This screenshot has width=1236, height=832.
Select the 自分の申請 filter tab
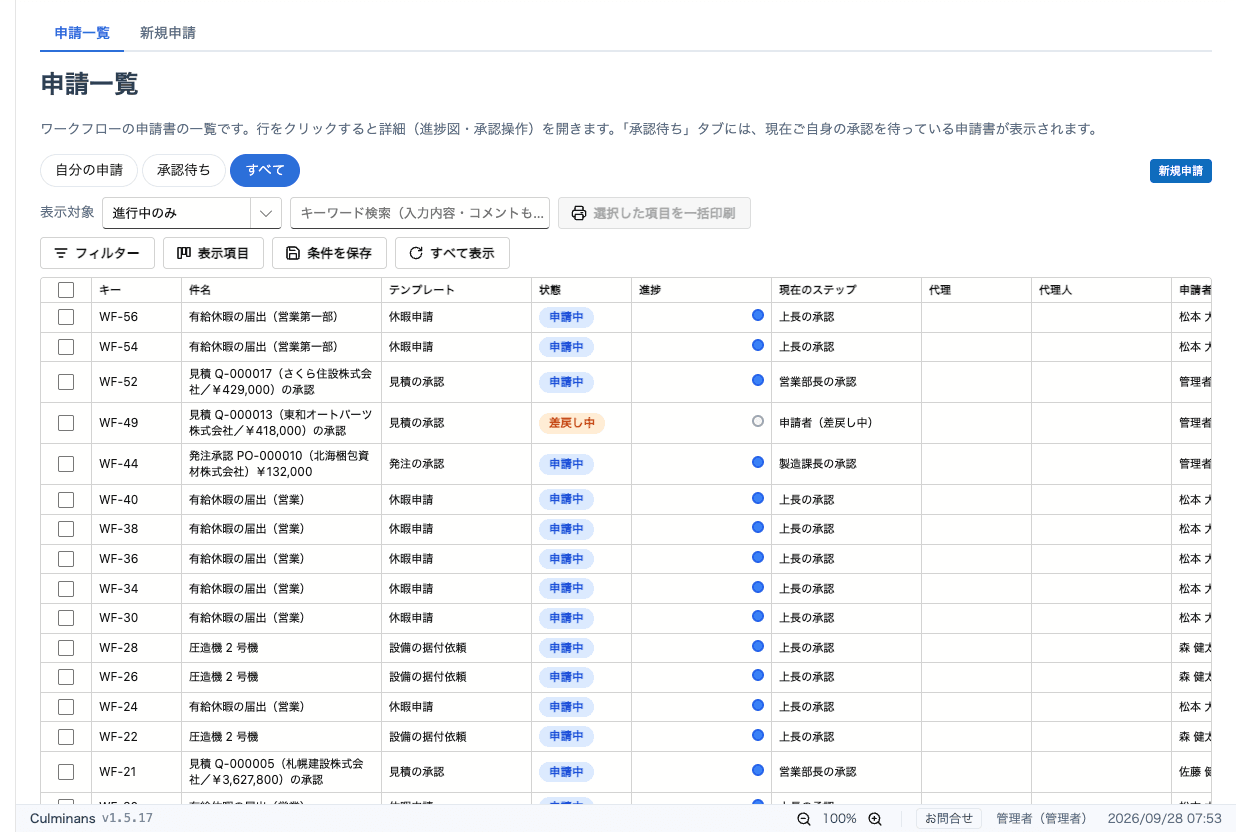pos(89,170)
